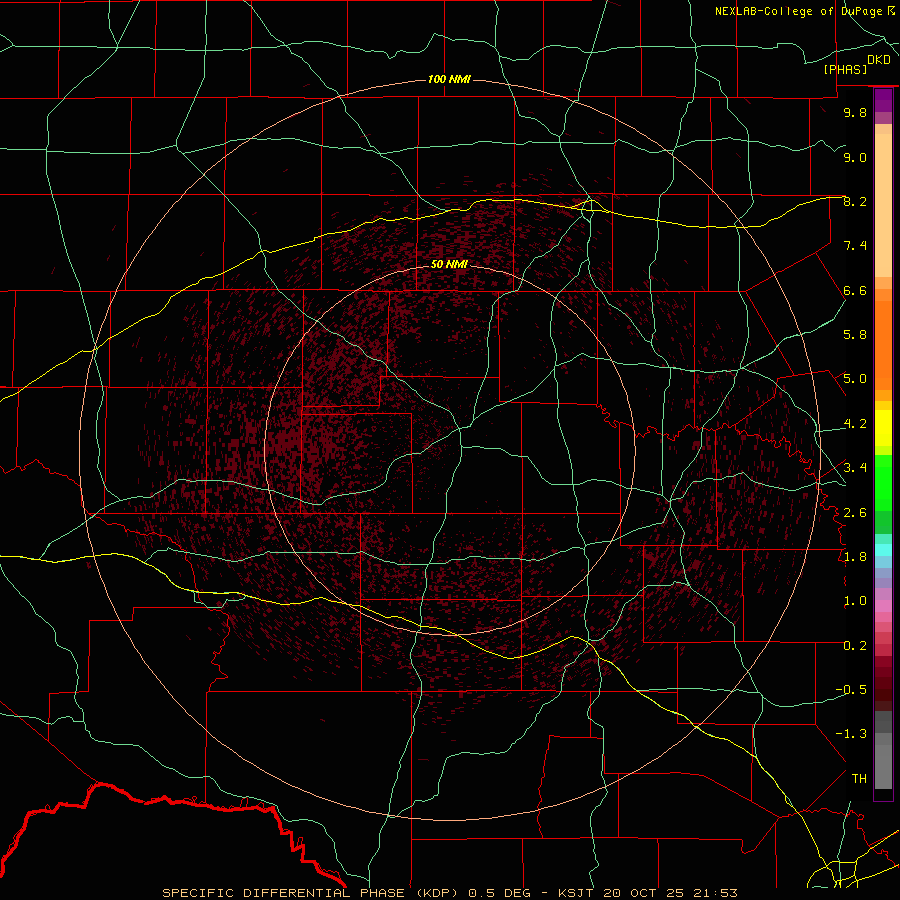Viewport: 900px width, 900px height.
Task: Click the 9.0 value on the scale
Action: click(x=855, y=157)
